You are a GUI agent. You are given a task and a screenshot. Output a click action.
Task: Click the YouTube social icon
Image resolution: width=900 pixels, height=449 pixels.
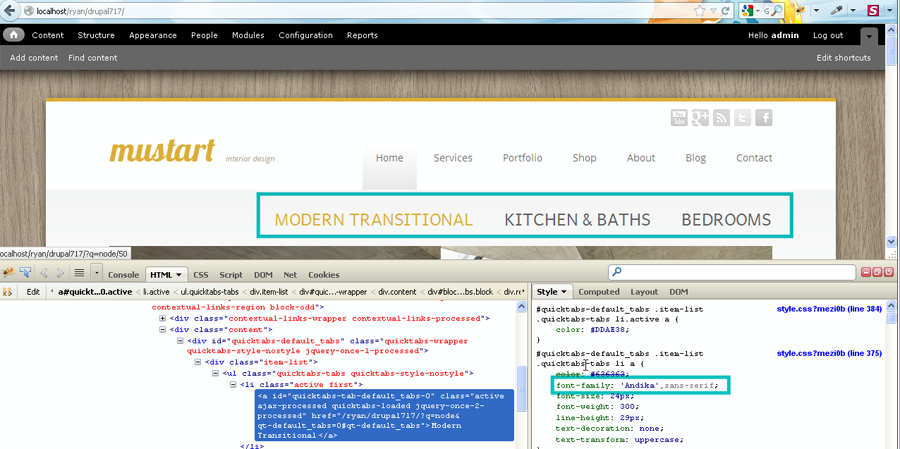point(679,118)
